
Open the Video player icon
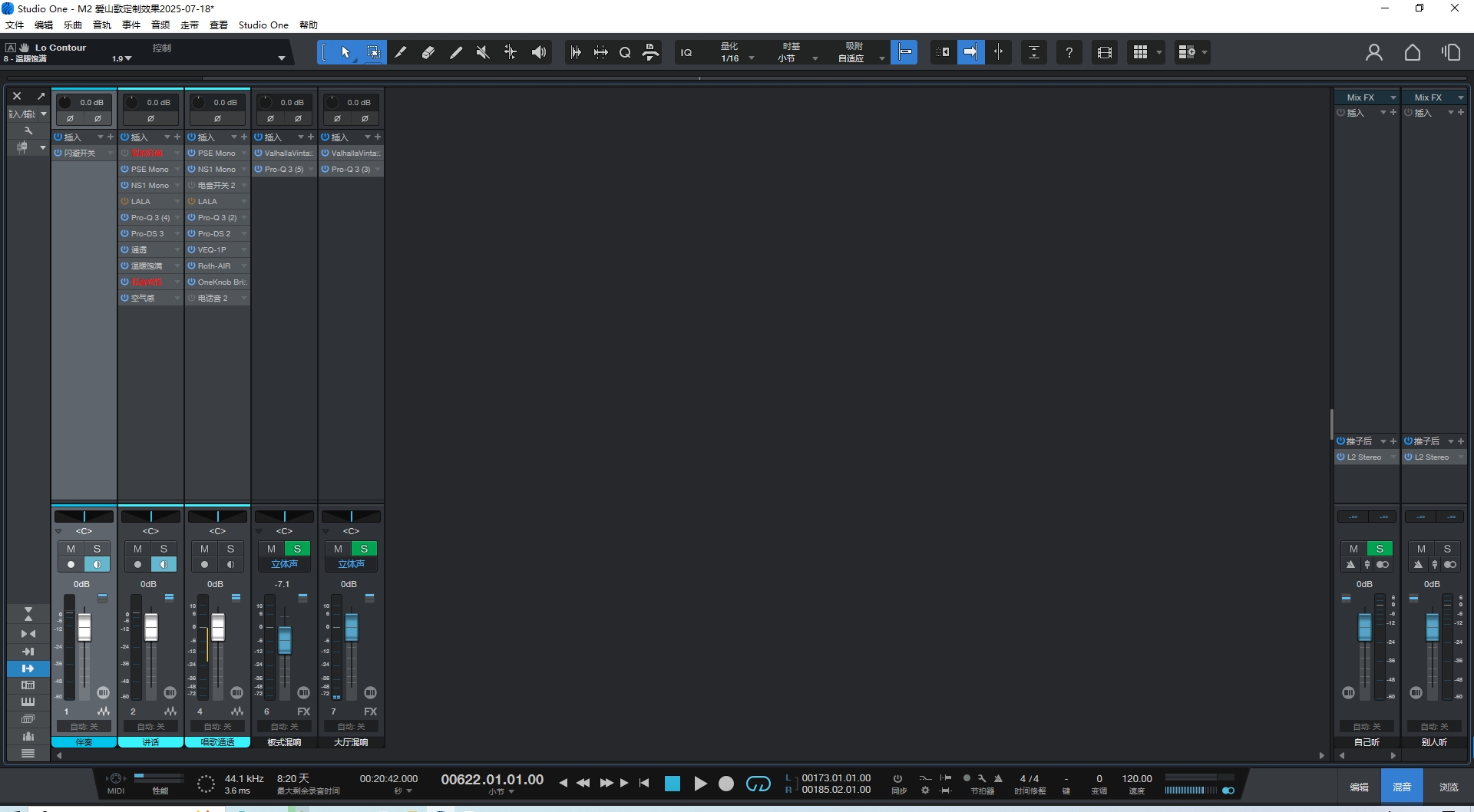pos(1105,52)
